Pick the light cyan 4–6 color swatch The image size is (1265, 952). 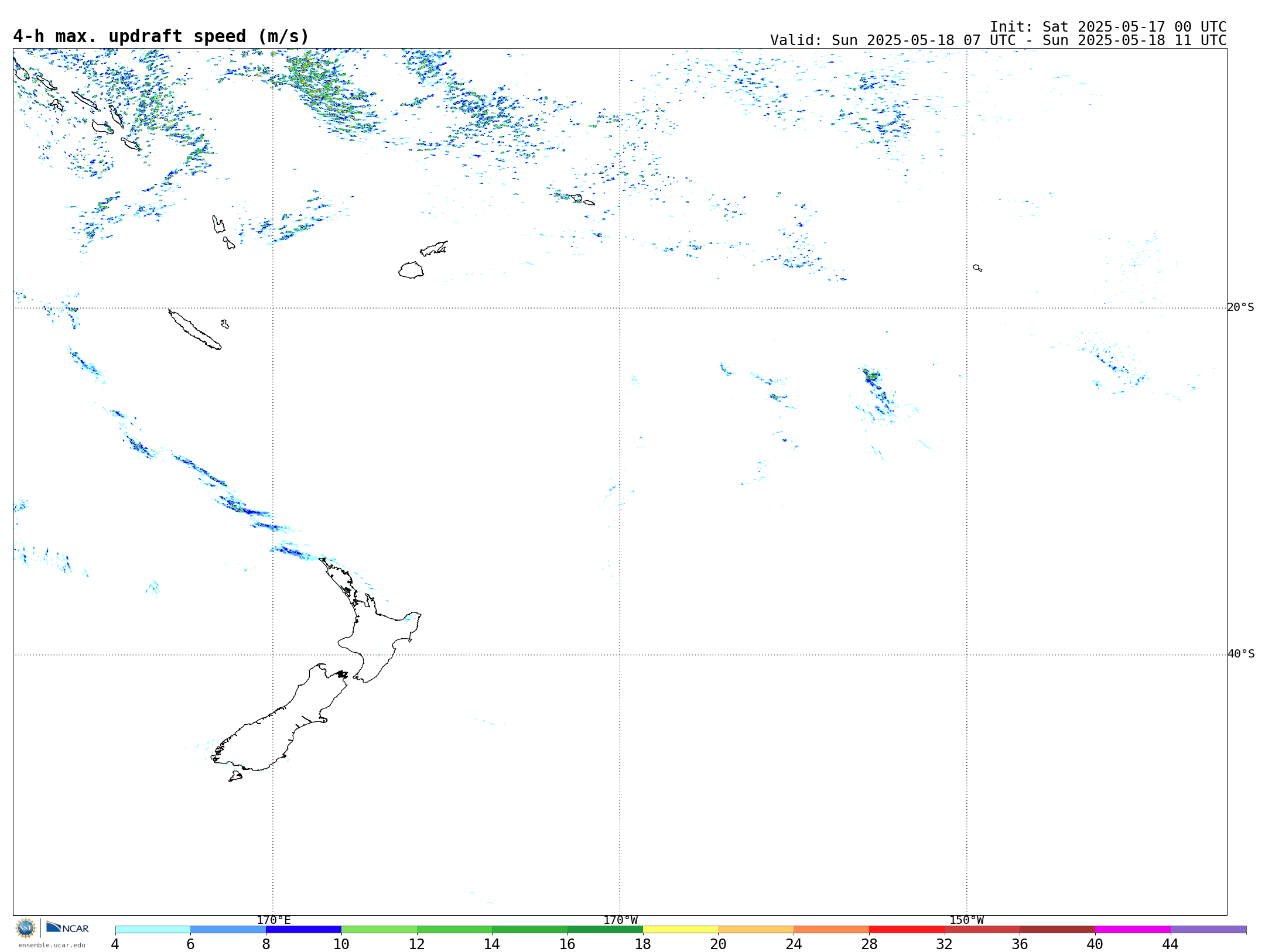(153, 930)
